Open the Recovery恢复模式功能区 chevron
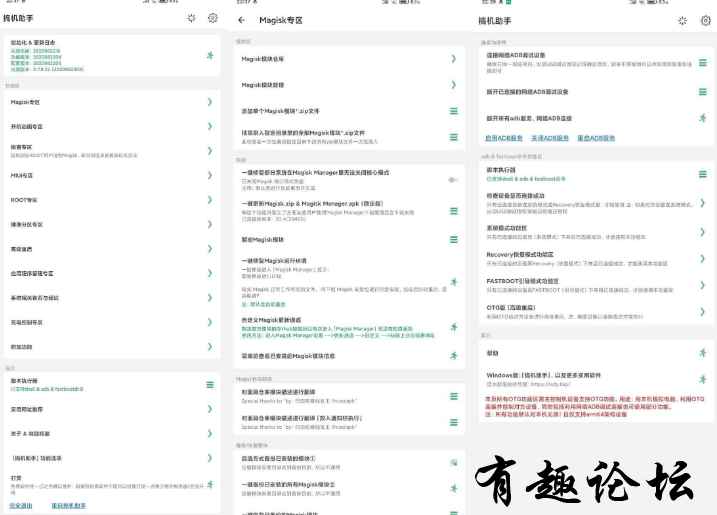Image resolution: width=717 pixels, height=515 pixels. pyautogui.click(x=703, y=258)
